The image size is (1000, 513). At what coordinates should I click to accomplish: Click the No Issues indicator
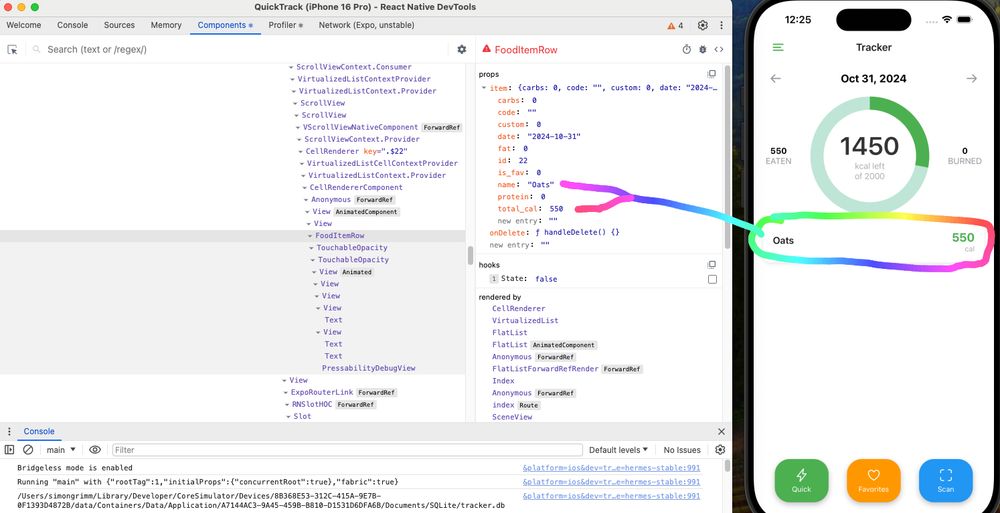682,450
